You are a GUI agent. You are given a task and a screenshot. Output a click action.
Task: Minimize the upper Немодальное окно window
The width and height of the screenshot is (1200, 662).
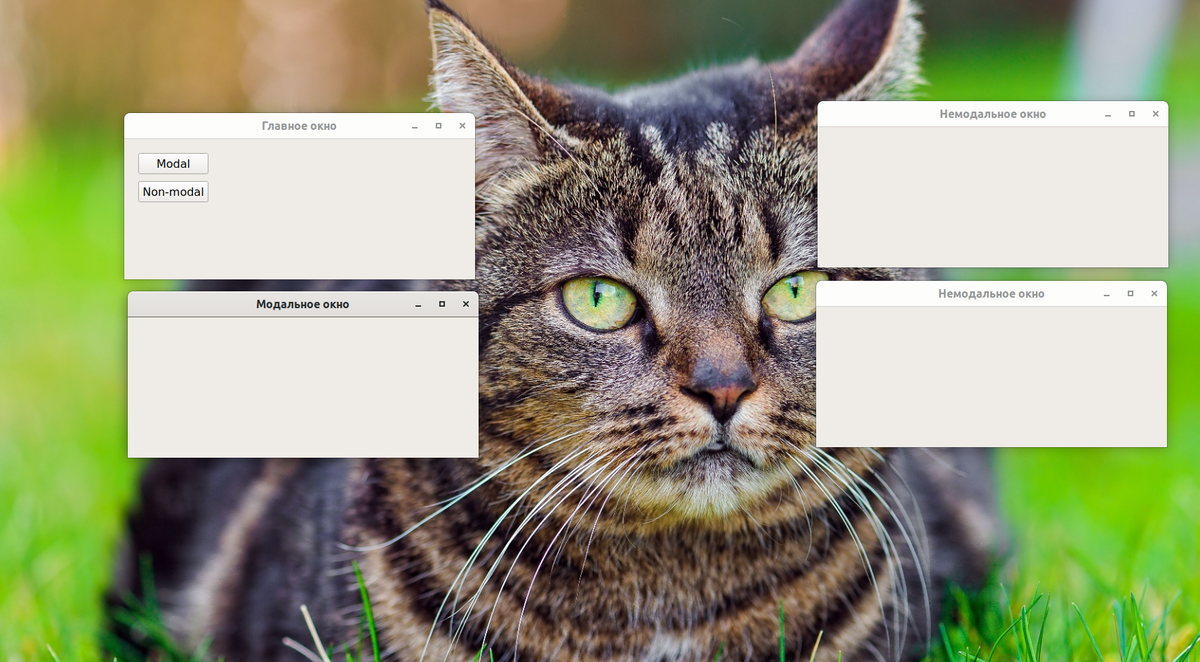[x=1108, y=114]
